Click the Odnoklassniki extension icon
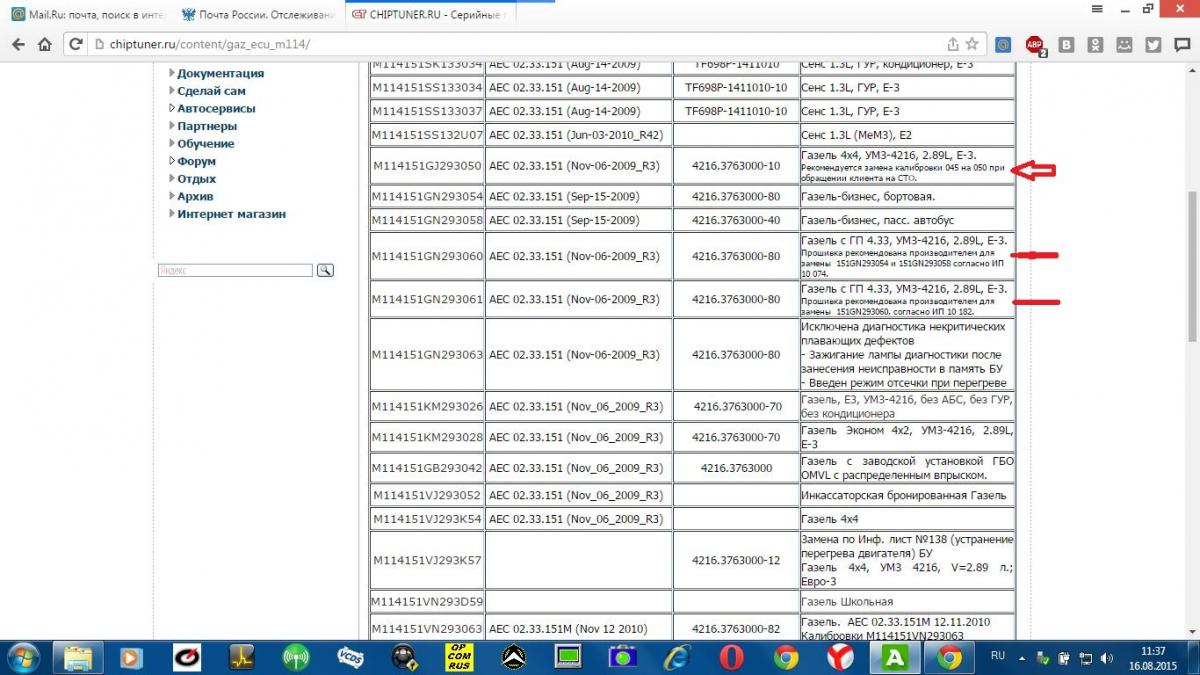This screenshot has width=1200, height=675. (1096, 45)
